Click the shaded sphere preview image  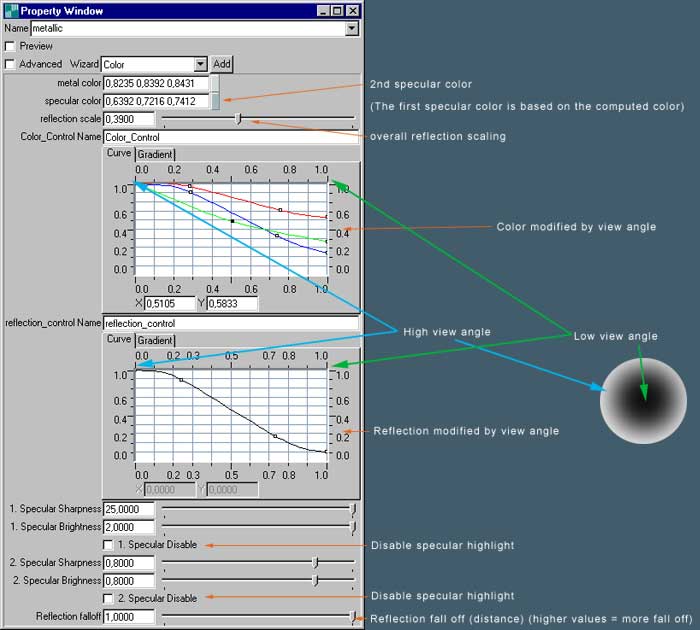click(643, 401)
